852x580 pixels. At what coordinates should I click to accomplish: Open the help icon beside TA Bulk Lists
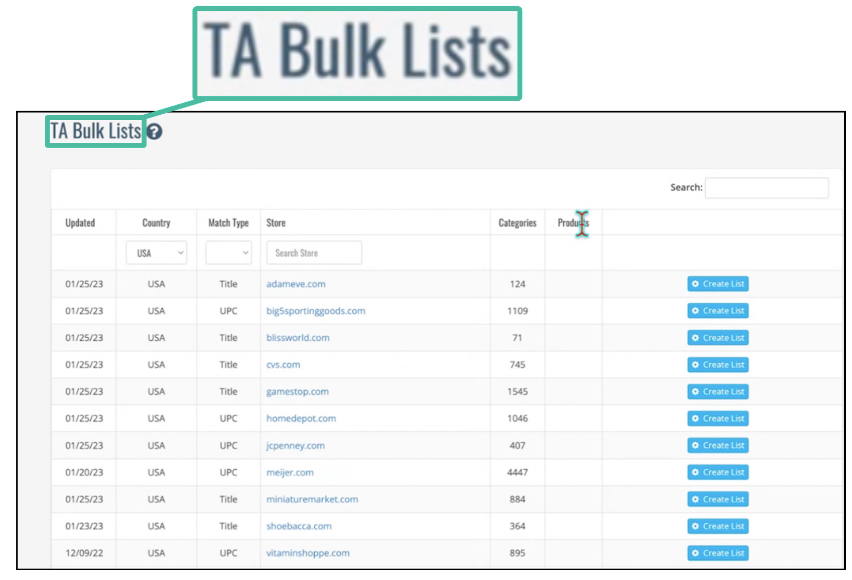click(154, 132)
